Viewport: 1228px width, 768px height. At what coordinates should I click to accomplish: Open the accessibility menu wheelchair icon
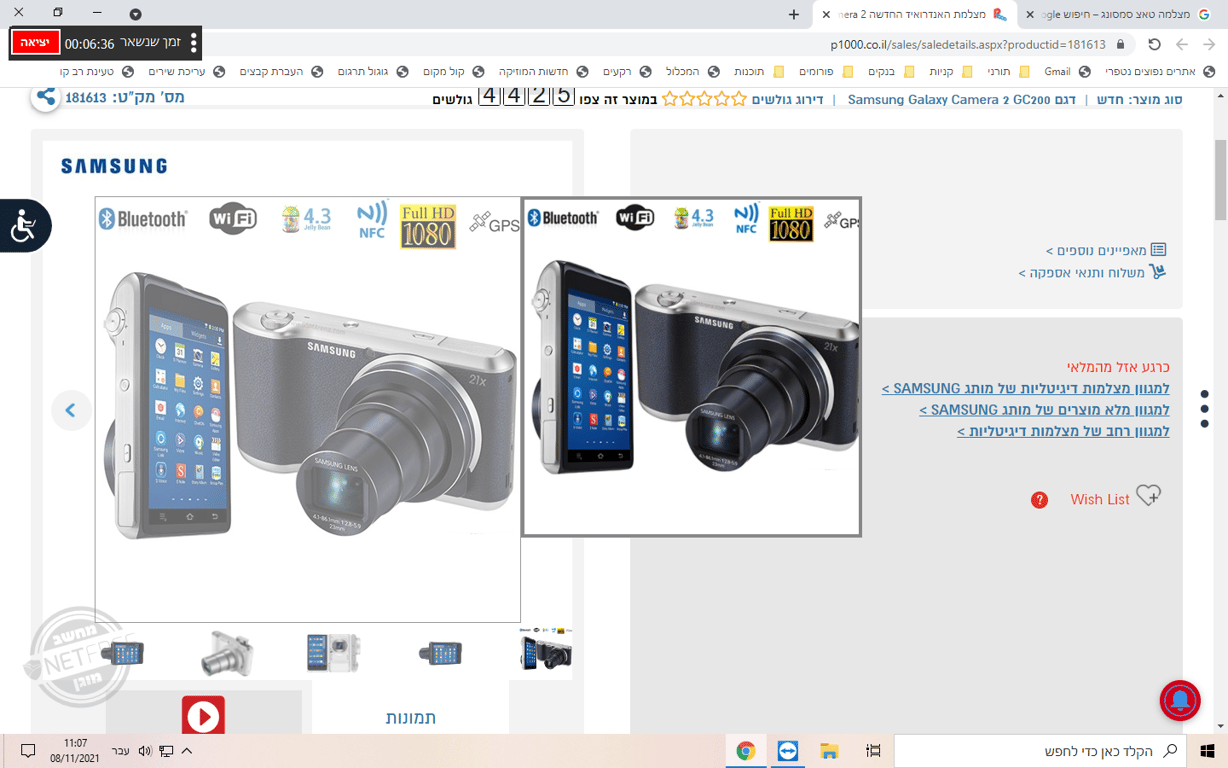pos(24,225)
